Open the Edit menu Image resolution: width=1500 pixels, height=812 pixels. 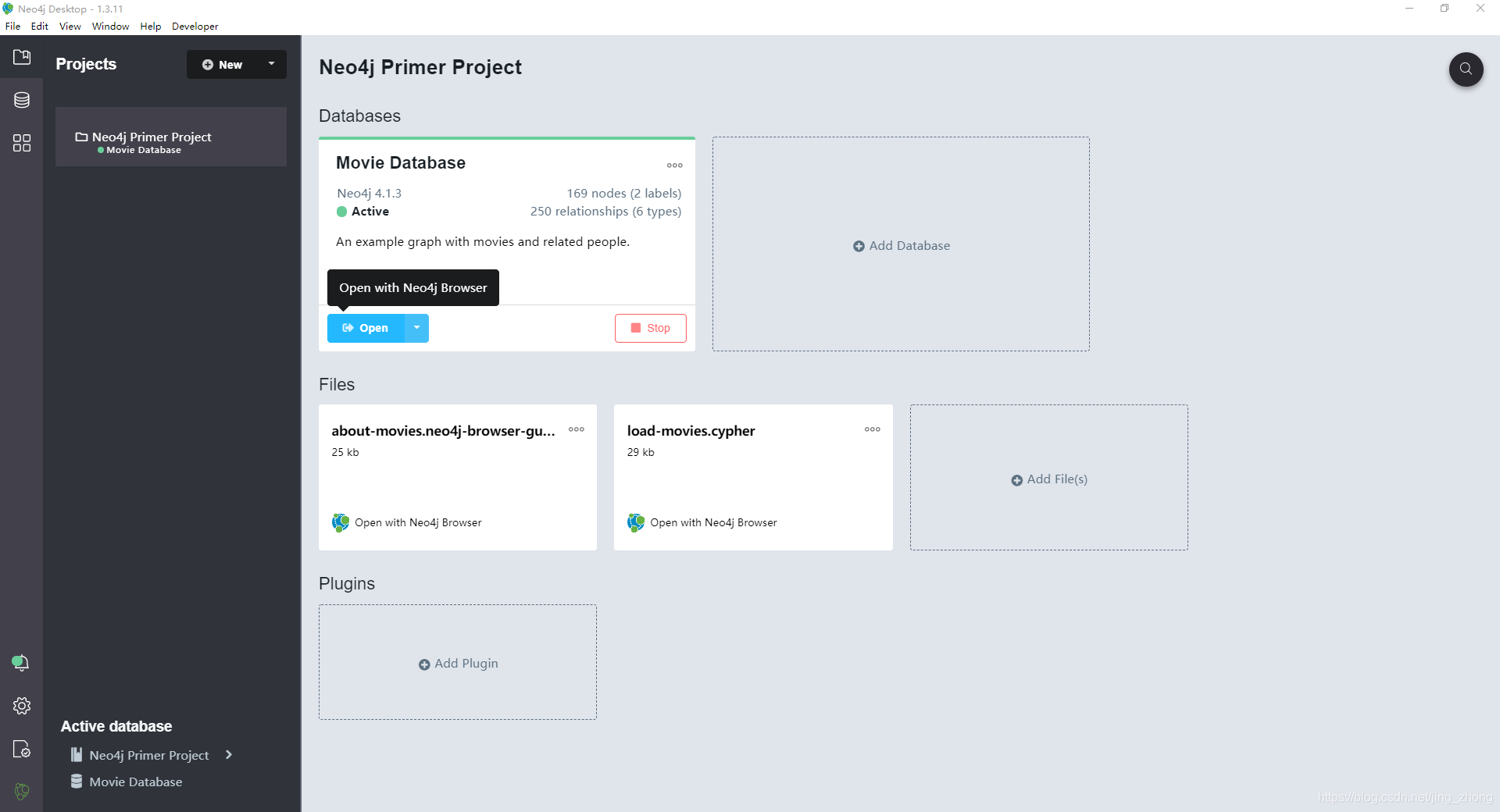(40, 26)
